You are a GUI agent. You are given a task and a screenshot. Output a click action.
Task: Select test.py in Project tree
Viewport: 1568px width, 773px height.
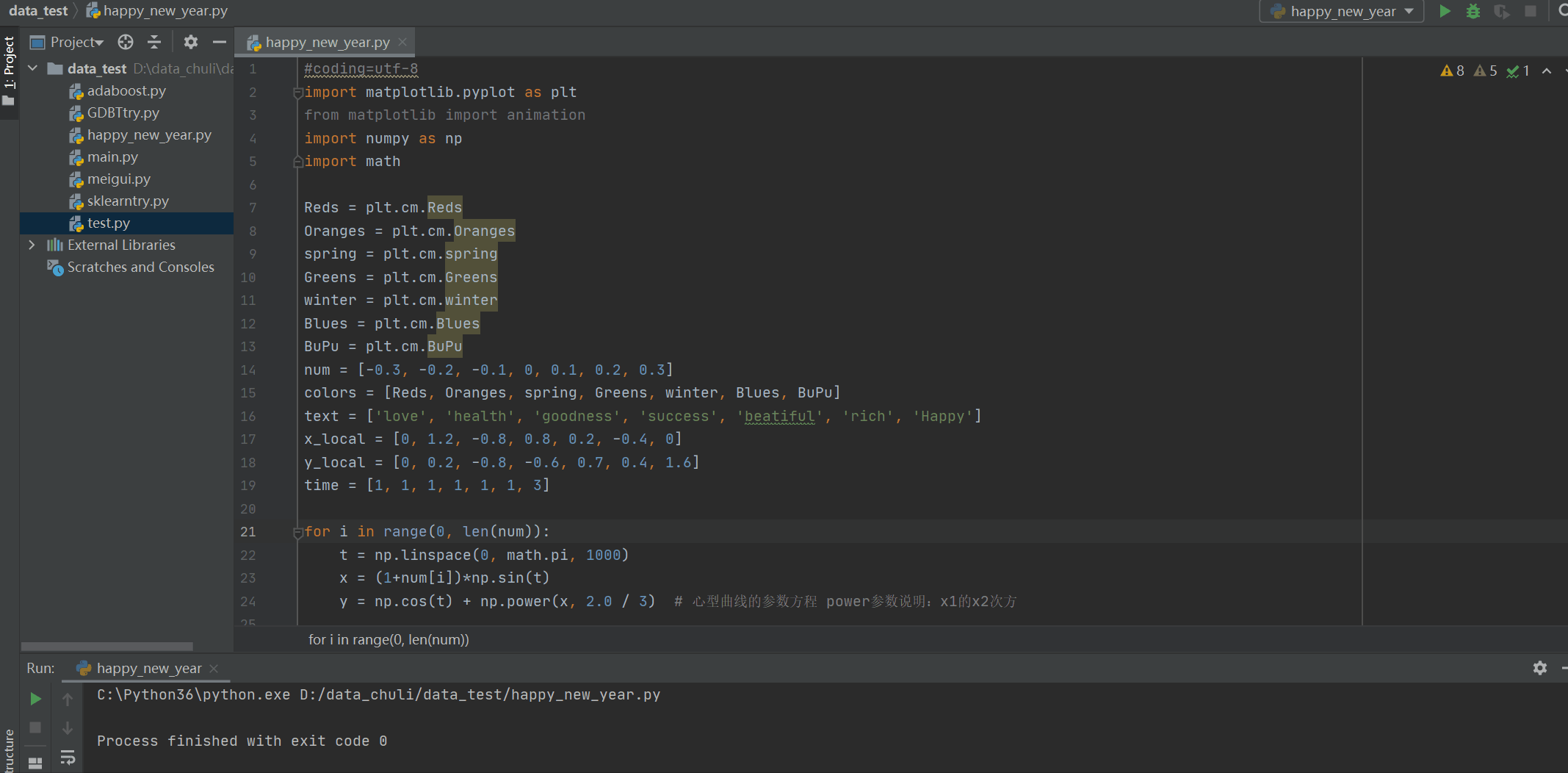[126, 223]
